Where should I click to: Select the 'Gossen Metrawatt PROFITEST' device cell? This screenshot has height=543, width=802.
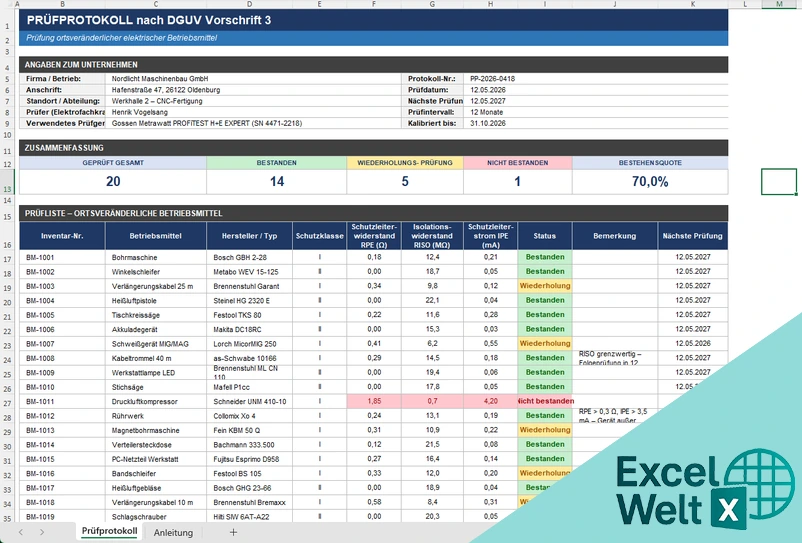[254, 123]
